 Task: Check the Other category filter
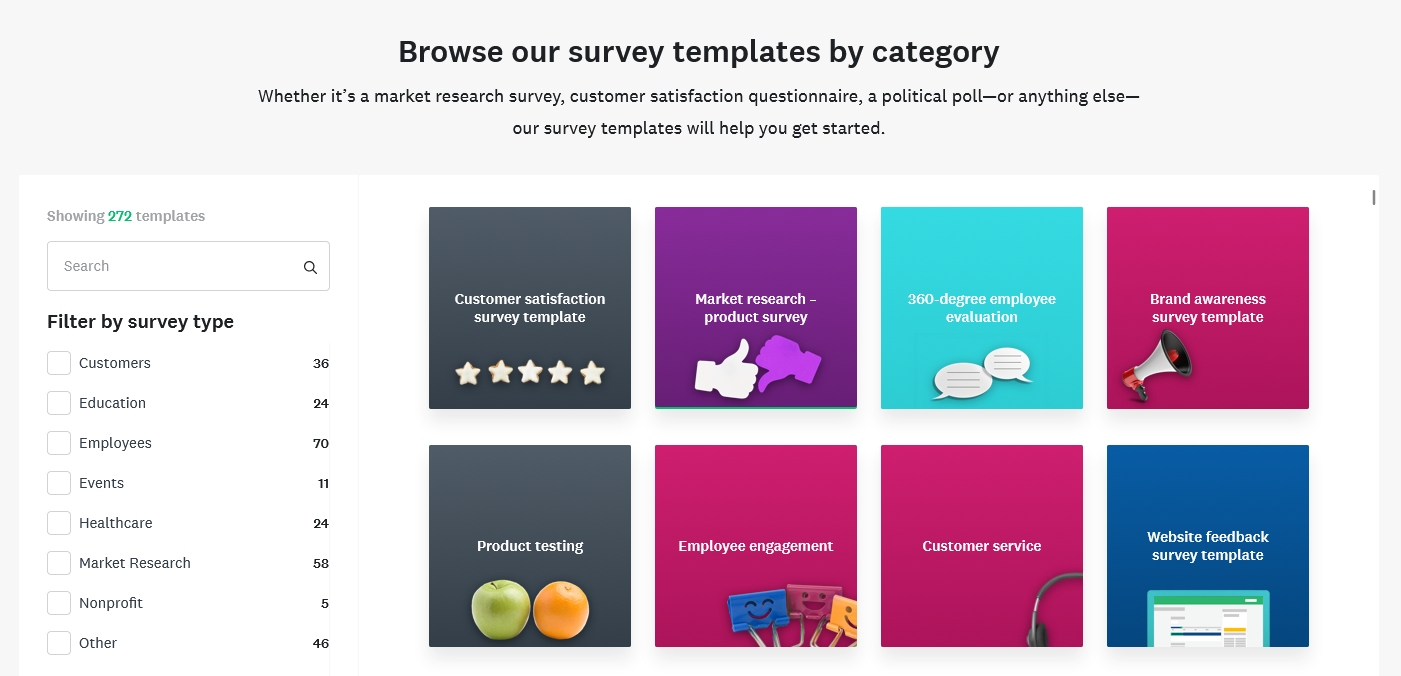click(58, 642)
